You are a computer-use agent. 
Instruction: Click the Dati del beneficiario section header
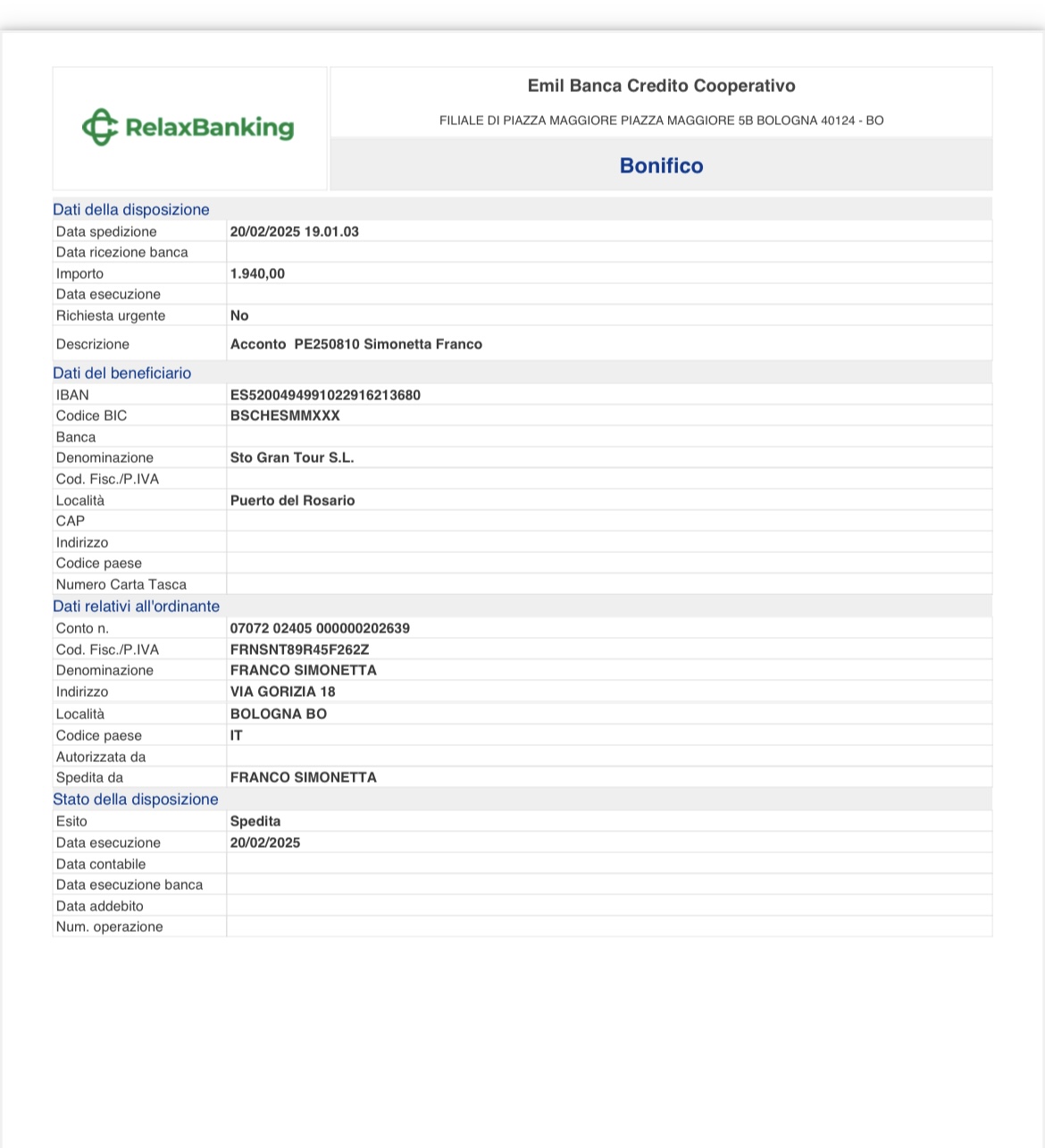[x=122, y=373]
